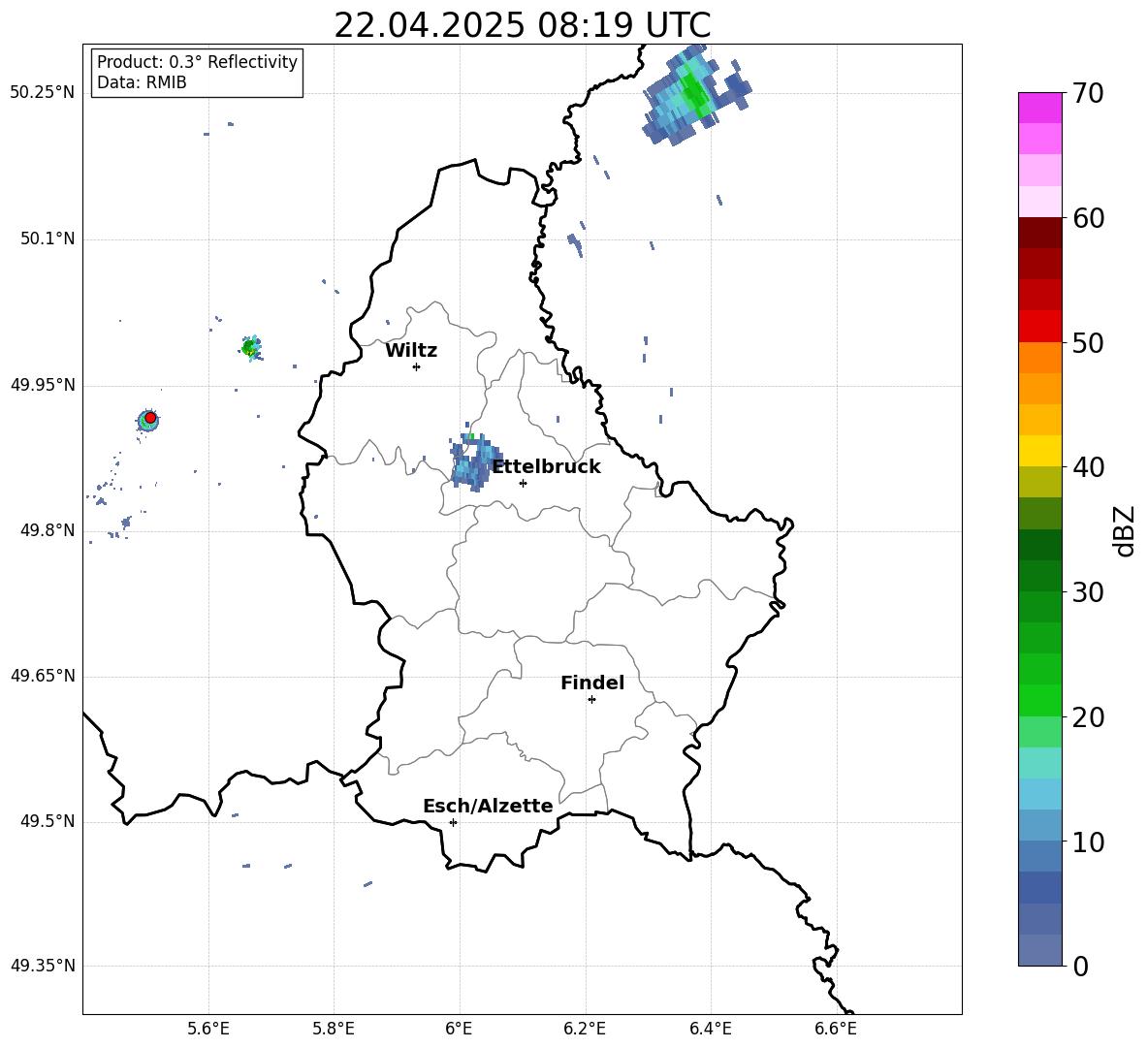
Task: Click the title 22.04.2025 08:19 UTC
Action: (522, 25)
